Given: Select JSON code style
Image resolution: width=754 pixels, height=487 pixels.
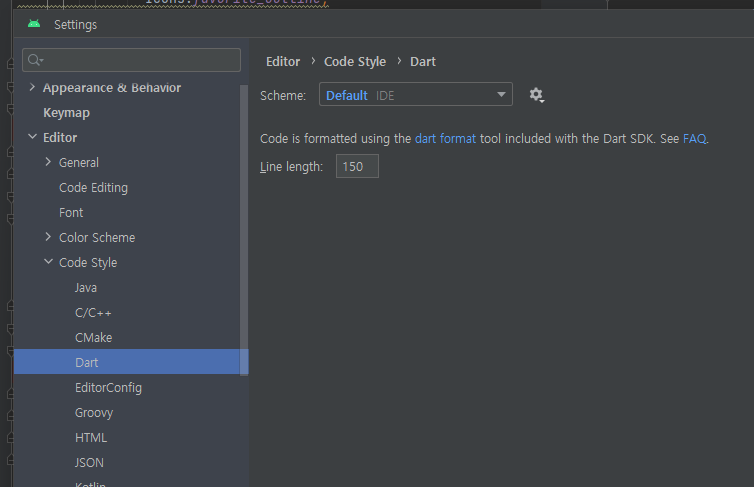Looking at the screenshot, I should coord(89,462).
